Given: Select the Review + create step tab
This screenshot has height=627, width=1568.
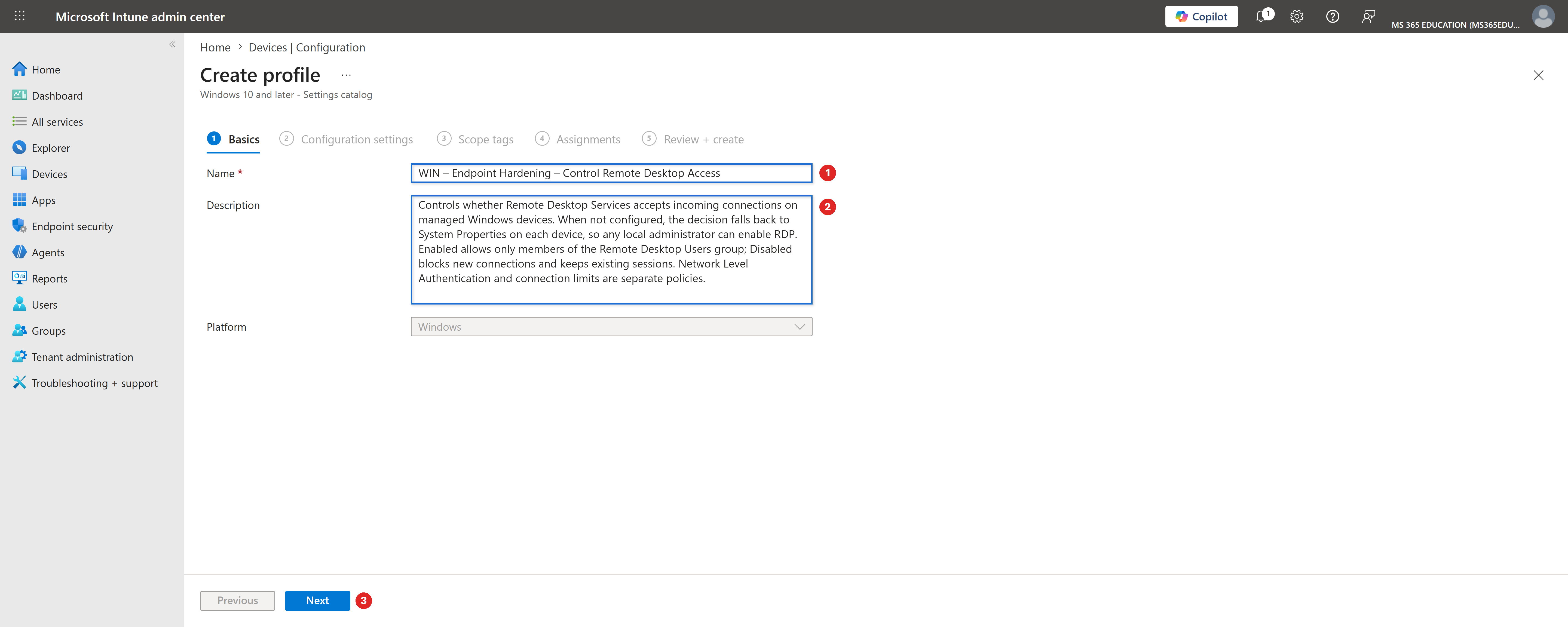Looking at the screenshot, I should coord(693,139).
